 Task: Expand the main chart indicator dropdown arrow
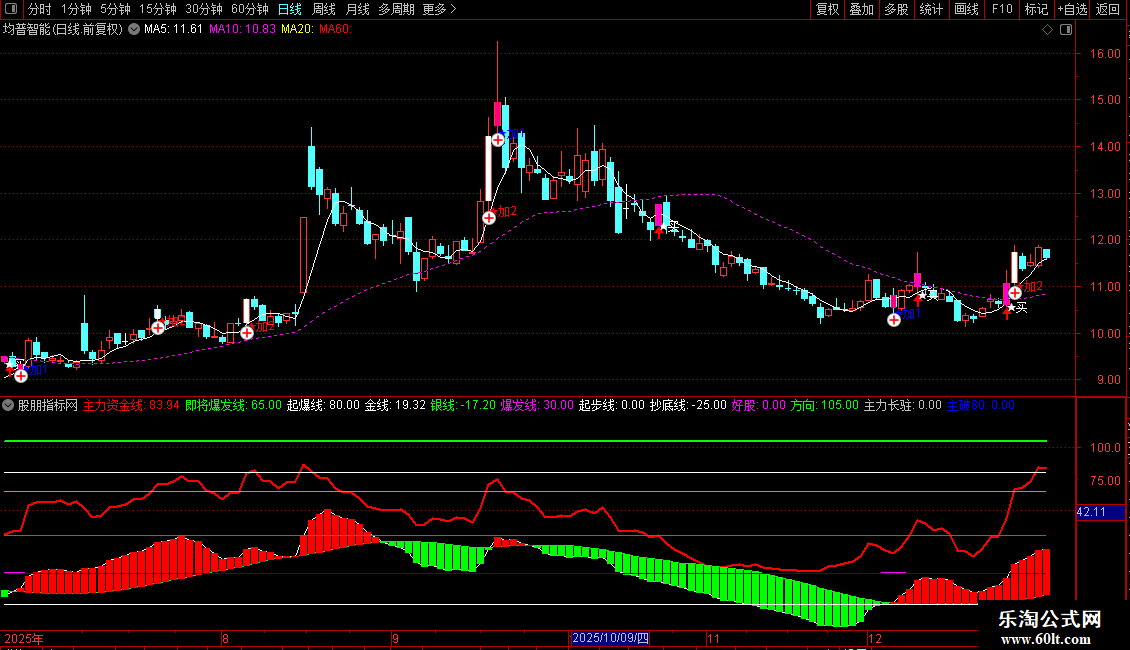135,29
